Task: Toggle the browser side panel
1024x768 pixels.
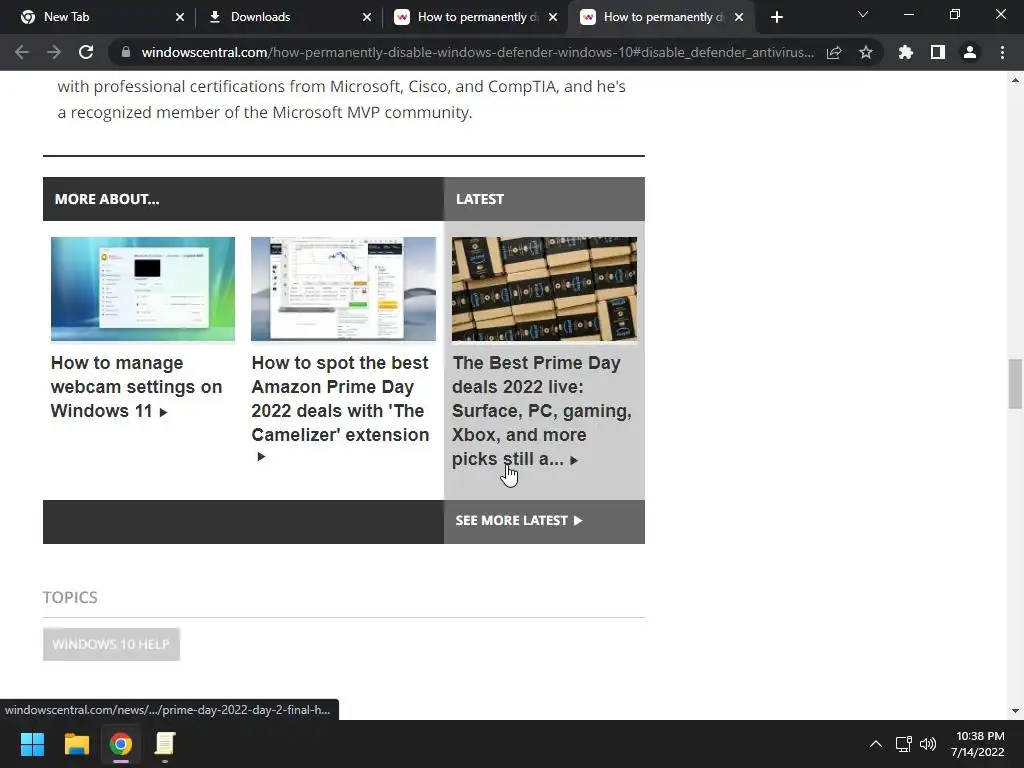Action: pyautogui.click(x=938, y=52)
